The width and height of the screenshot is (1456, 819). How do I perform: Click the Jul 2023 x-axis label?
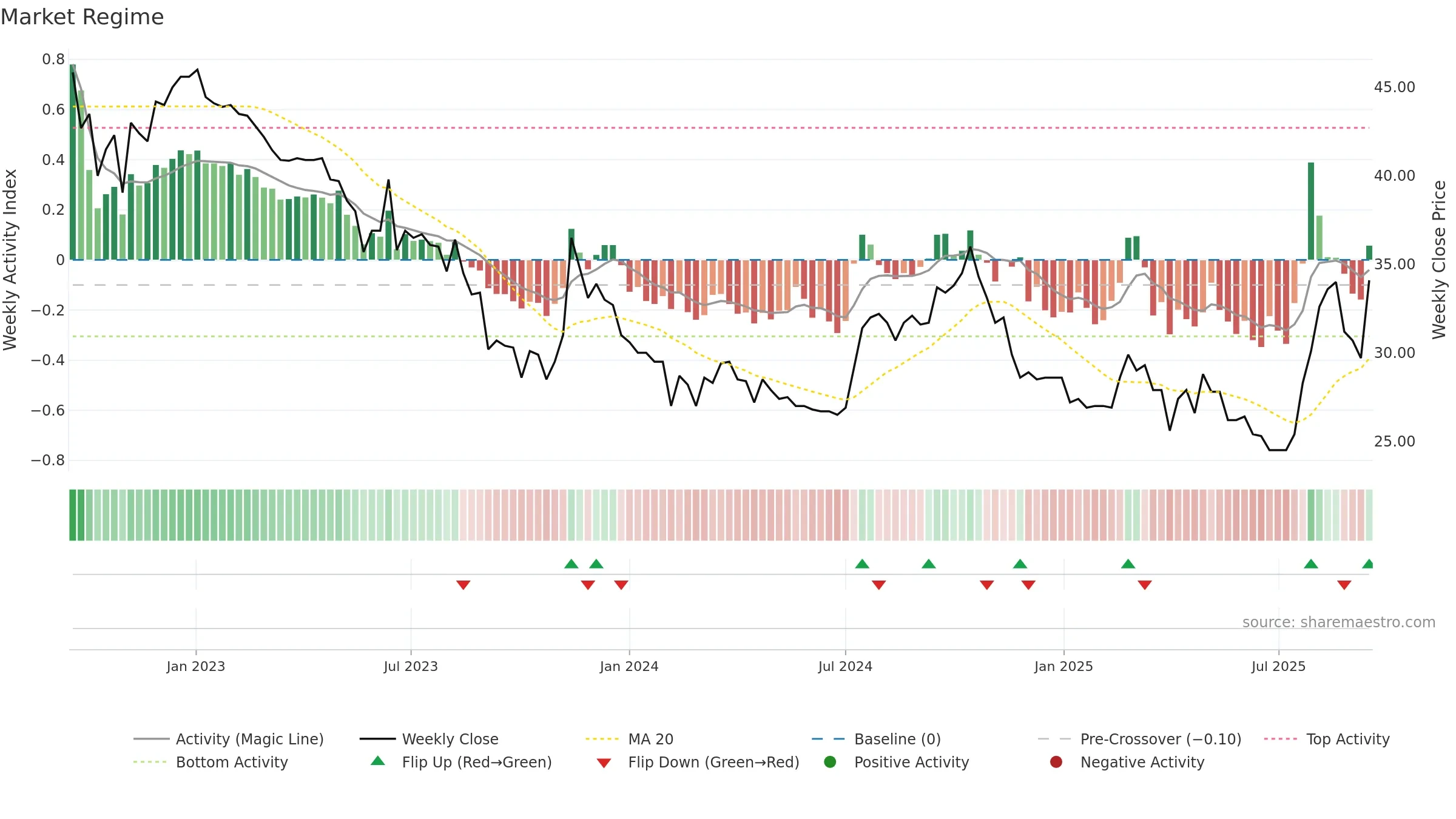click(x=411, y=666)
